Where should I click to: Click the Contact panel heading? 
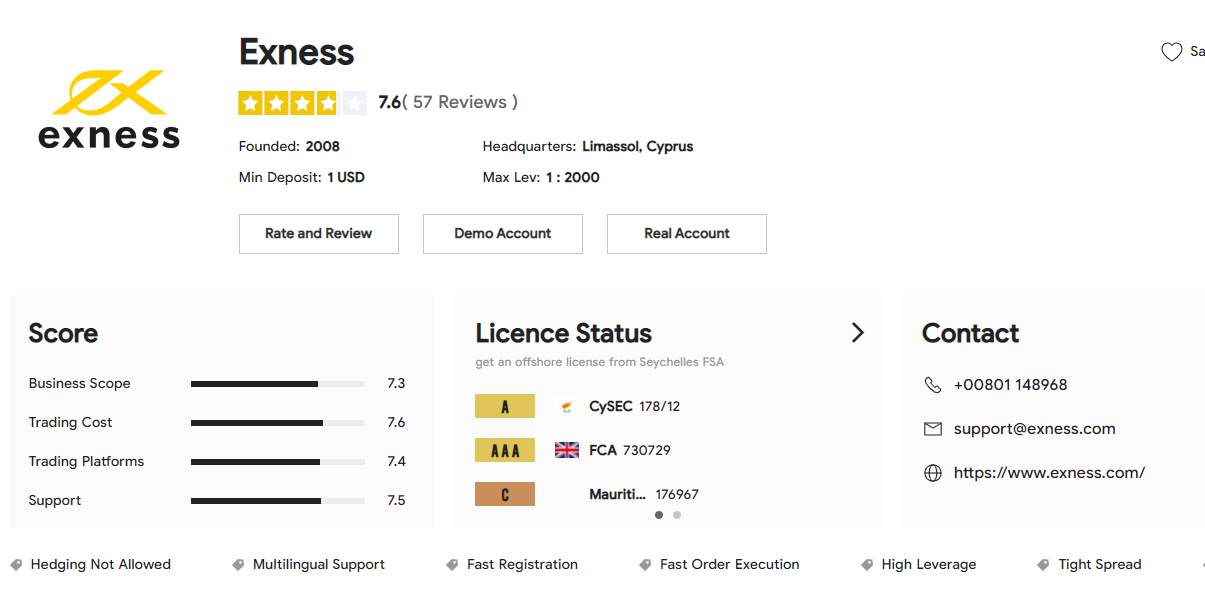971,333
